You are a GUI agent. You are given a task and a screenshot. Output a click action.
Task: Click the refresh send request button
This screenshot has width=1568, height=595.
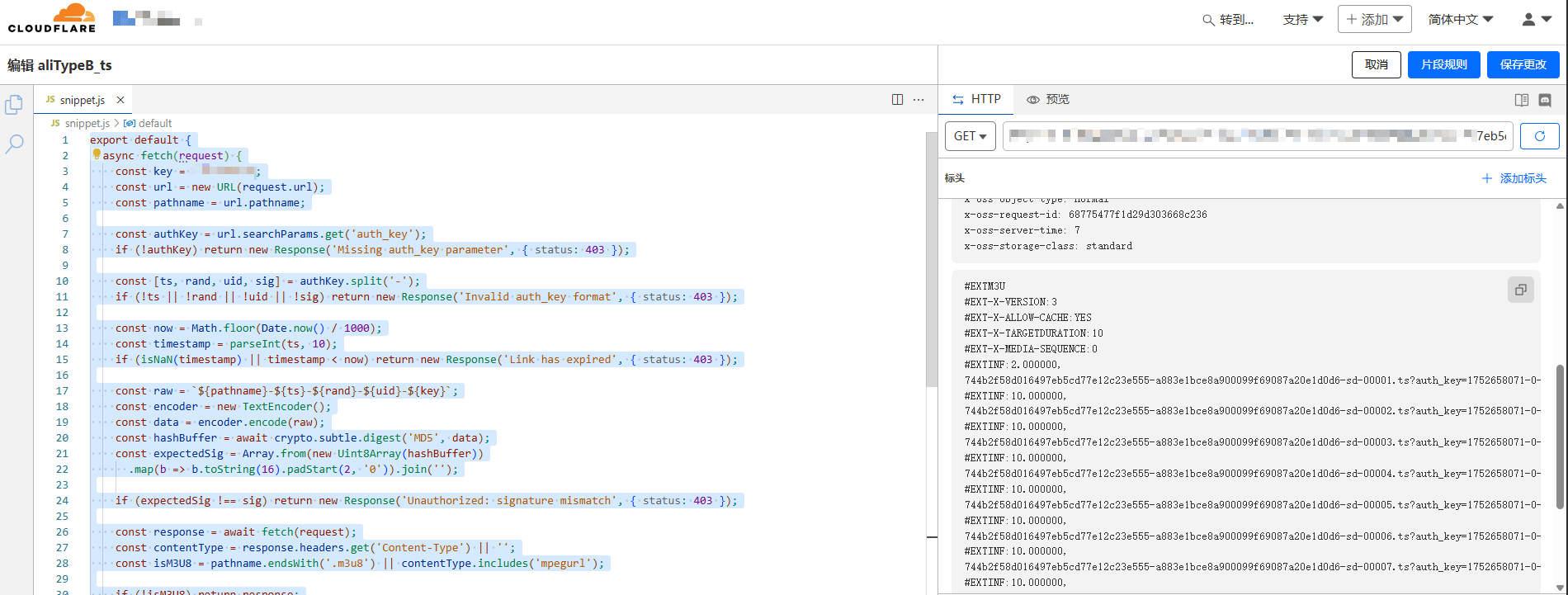(x=1539, y=136)
